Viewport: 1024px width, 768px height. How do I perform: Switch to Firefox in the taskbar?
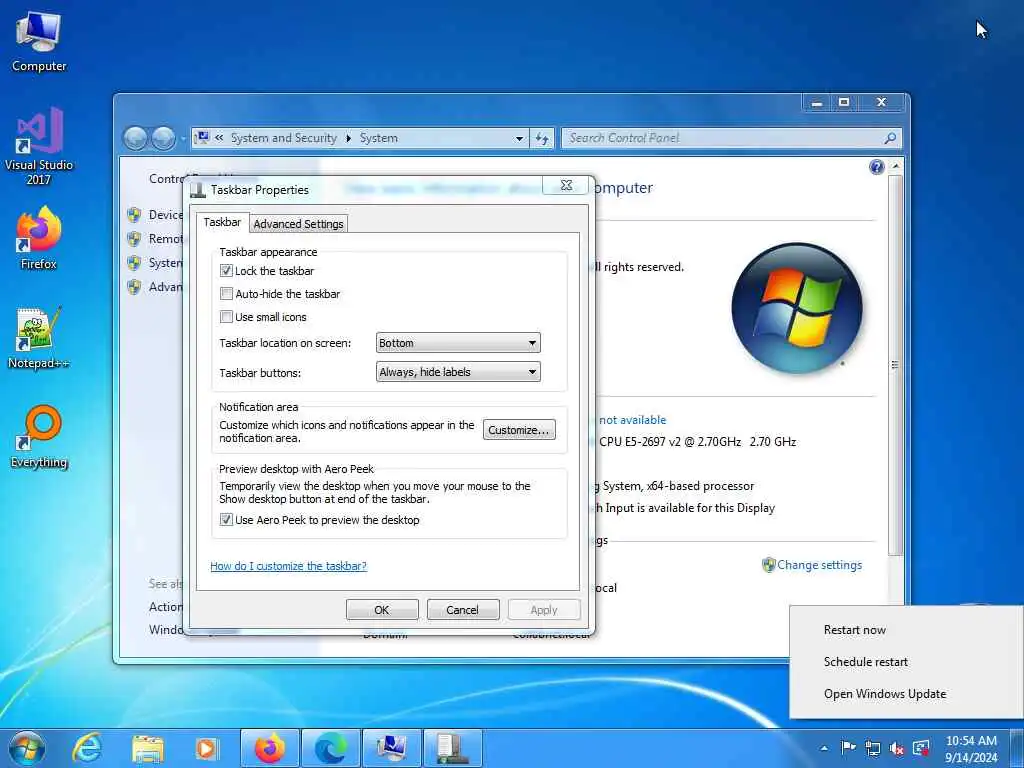[x=270, y=748]
